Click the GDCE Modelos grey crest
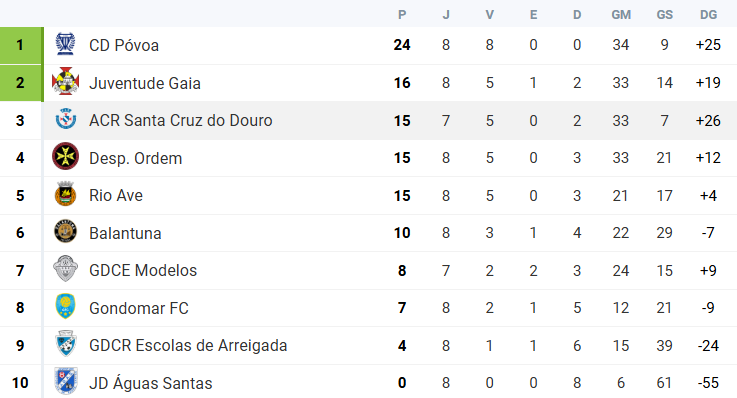 [x=65, y=269]
